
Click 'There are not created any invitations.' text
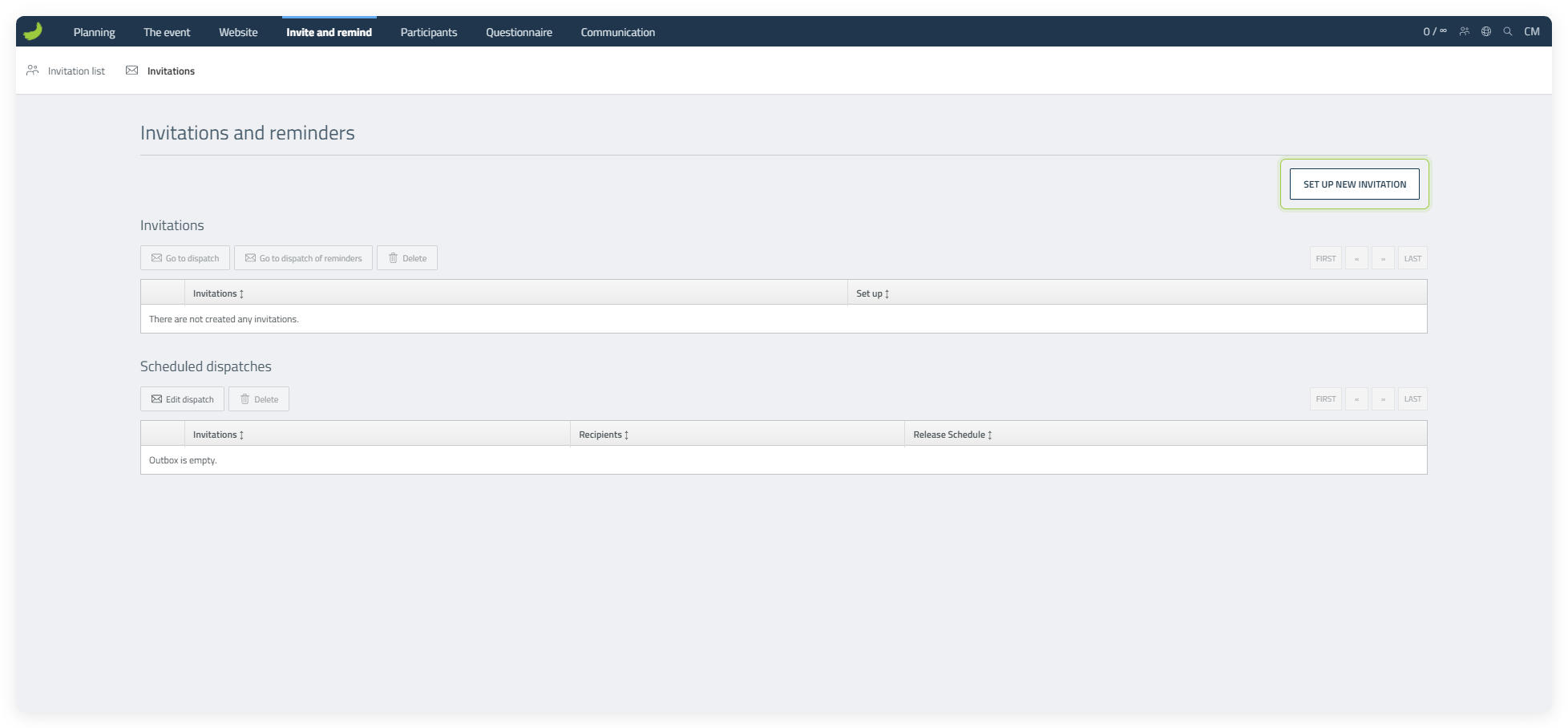click(x=224, y=319)
